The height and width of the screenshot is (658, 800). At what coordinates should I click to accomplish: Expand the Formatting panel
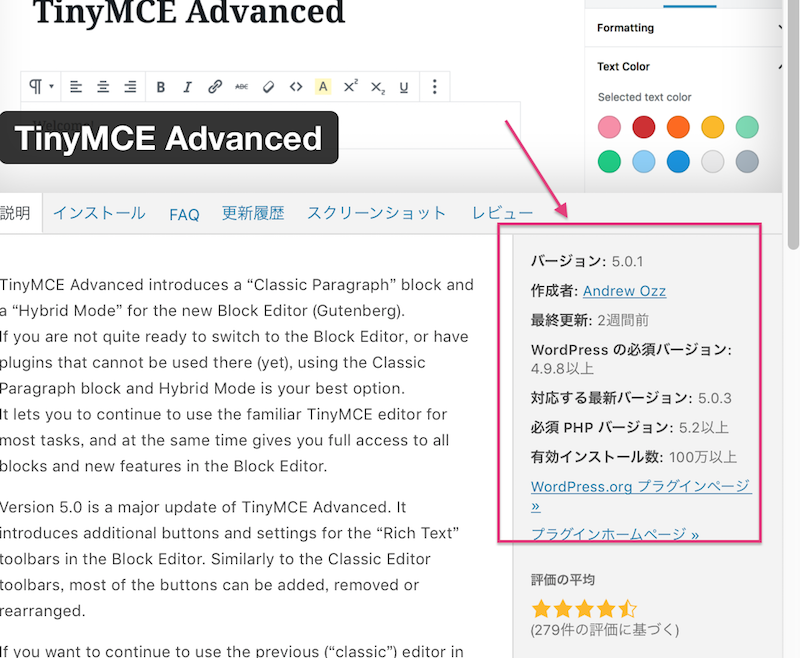point(683,28)
